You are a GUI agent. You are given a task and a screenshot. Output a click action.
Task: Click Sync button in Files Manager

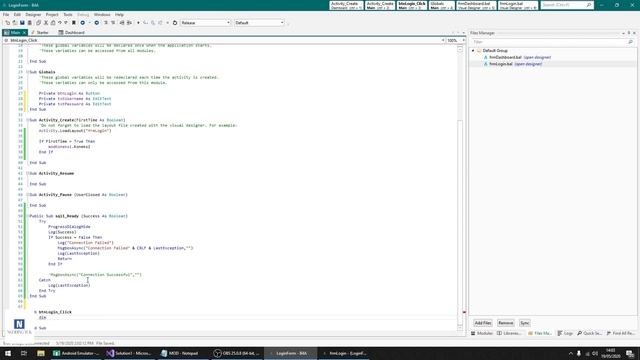(x=524, y=323)
